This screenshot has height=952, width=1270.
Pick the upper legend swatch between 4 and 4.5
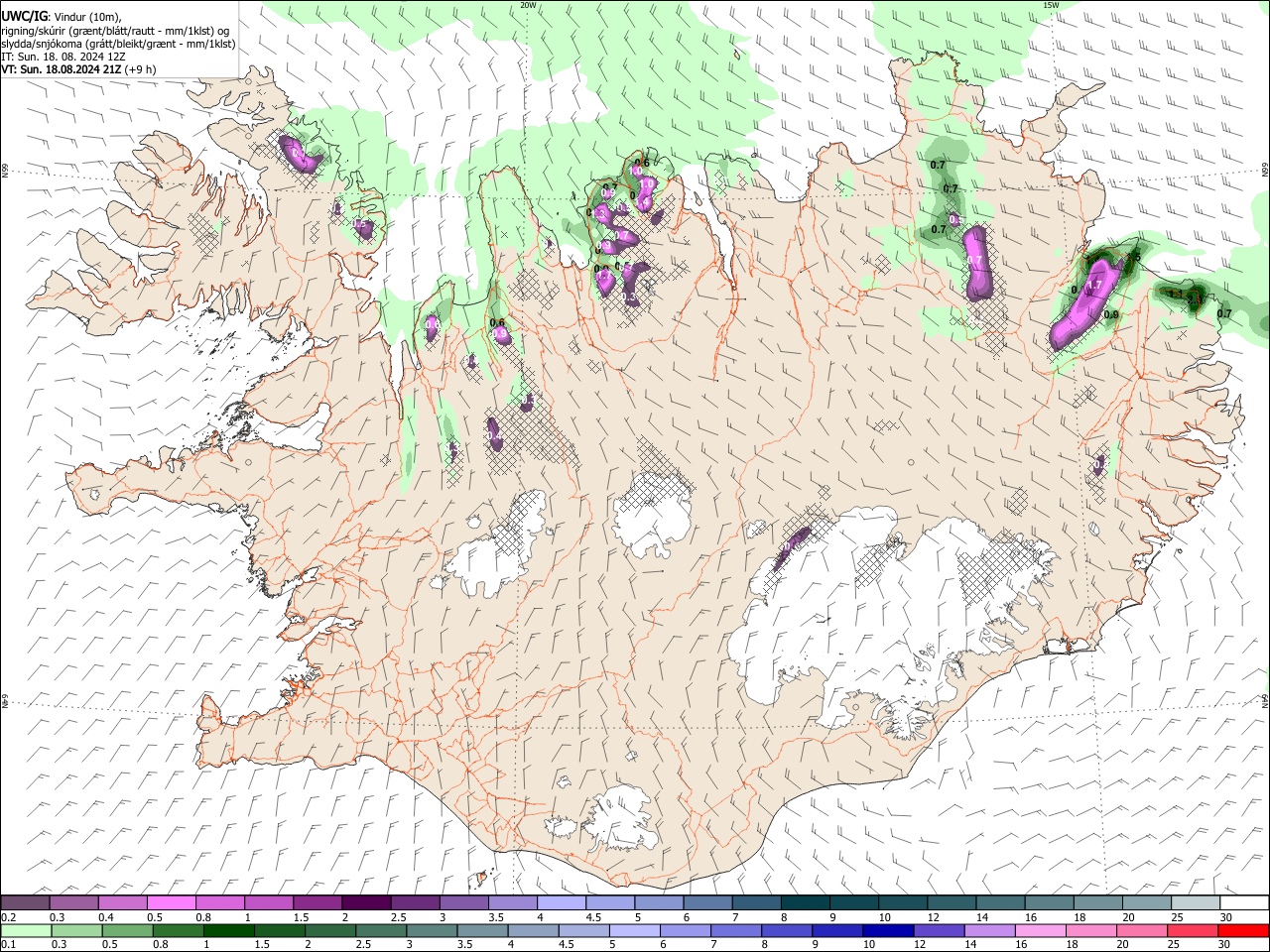coord(562,903)
